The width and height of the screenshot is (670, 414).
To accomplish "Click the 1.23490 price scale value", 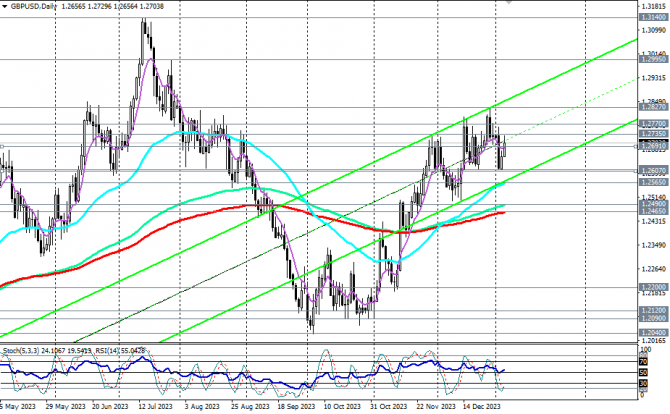I will coord(654,245).
